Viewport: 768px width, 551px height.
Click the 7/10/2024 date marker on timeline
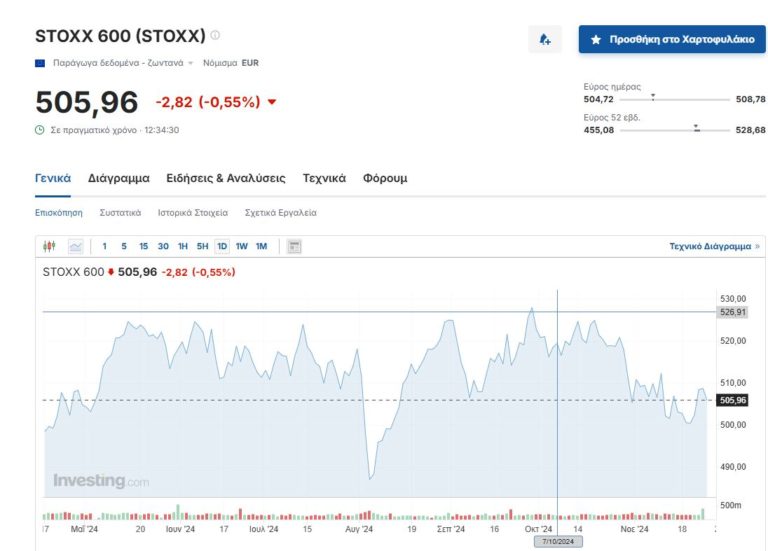pyautogui.click(x=557, y=541)
